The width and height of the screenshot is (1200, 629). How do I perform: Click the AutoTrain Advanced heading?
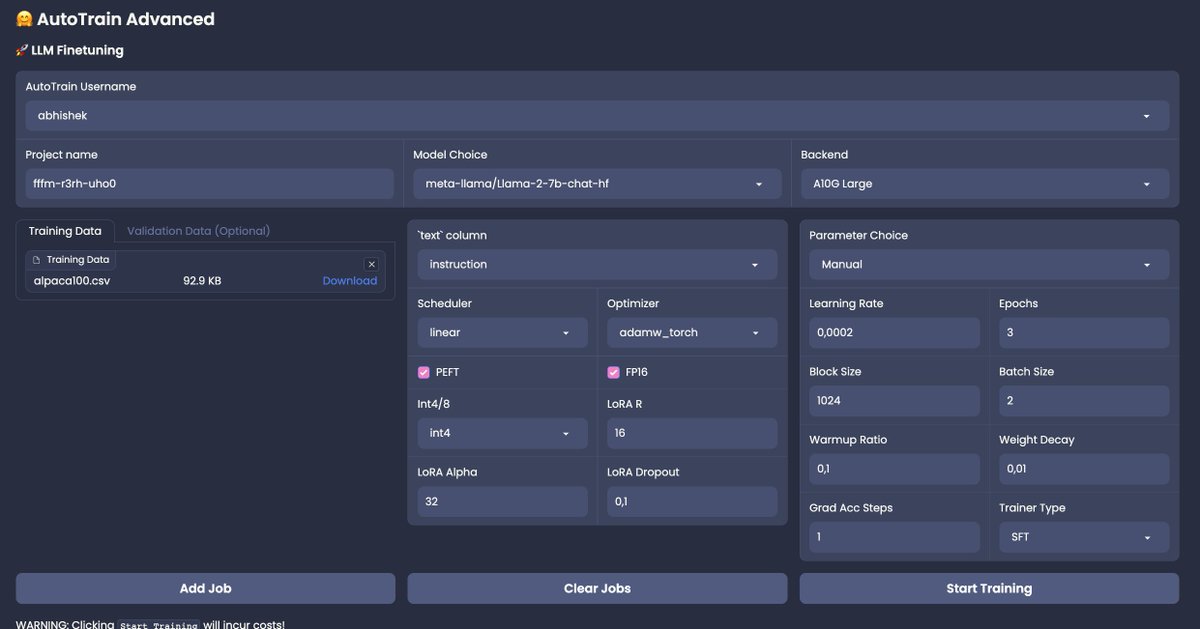coord(115,19)
